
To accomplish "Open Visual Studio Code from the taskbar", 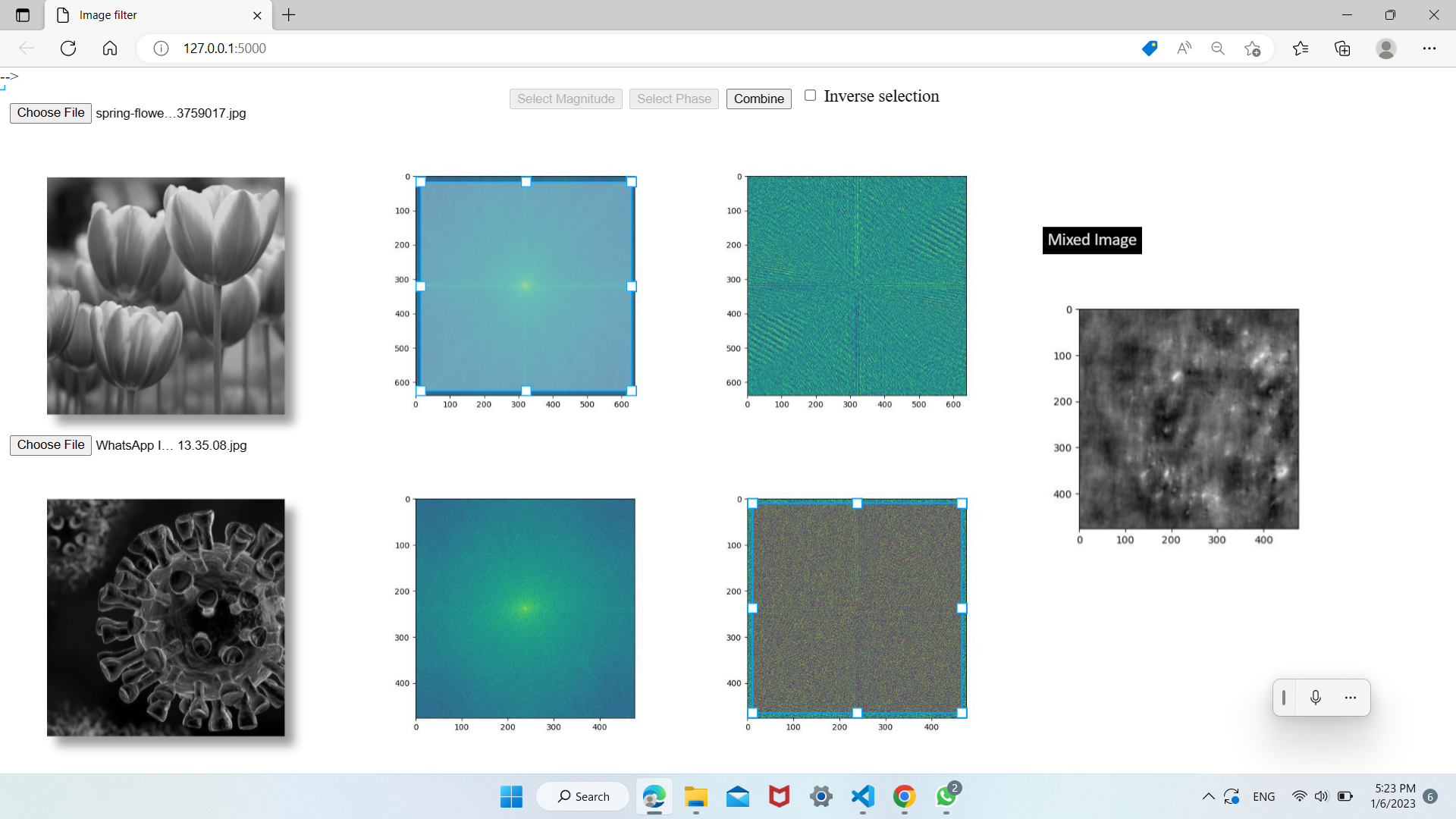I will (862, 797).
